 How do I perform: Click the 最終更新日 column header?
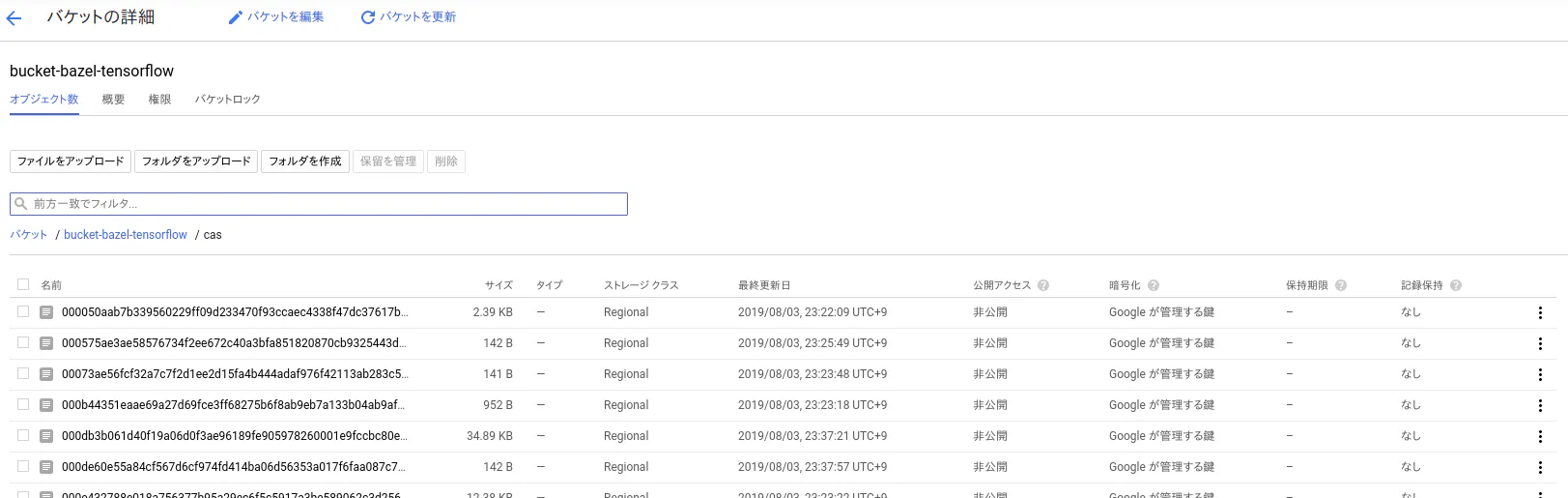[x=764, y=285]
